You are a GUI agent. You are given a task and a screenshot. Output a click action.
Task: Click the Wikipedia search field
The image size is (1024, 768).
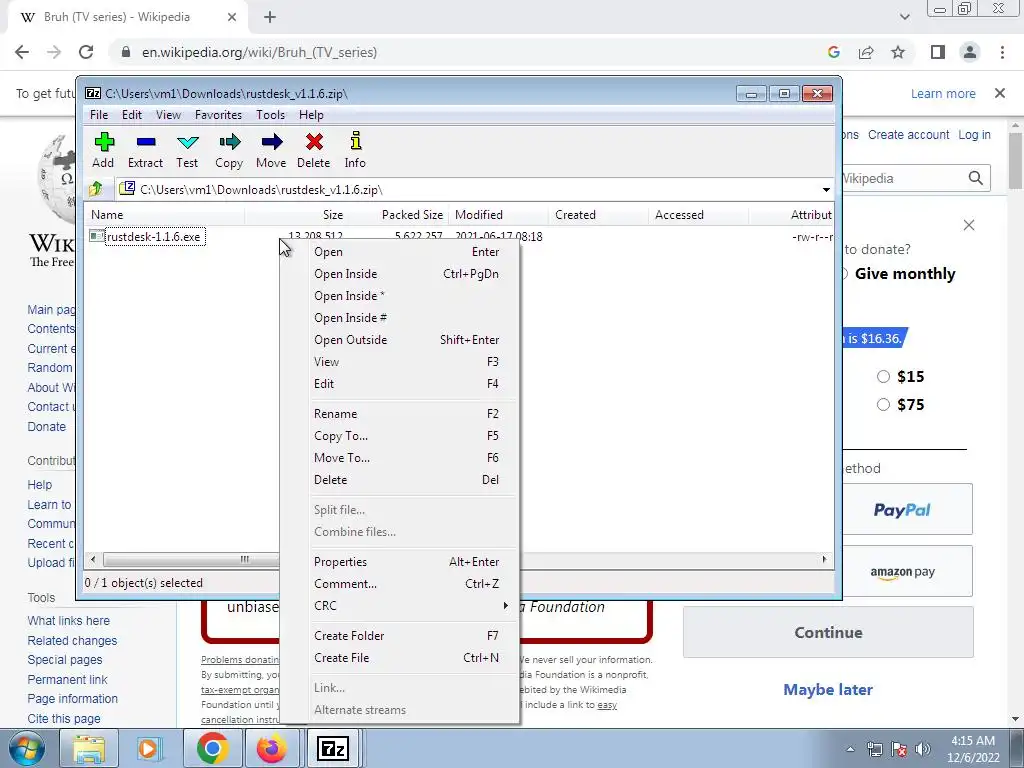[901, 178]
